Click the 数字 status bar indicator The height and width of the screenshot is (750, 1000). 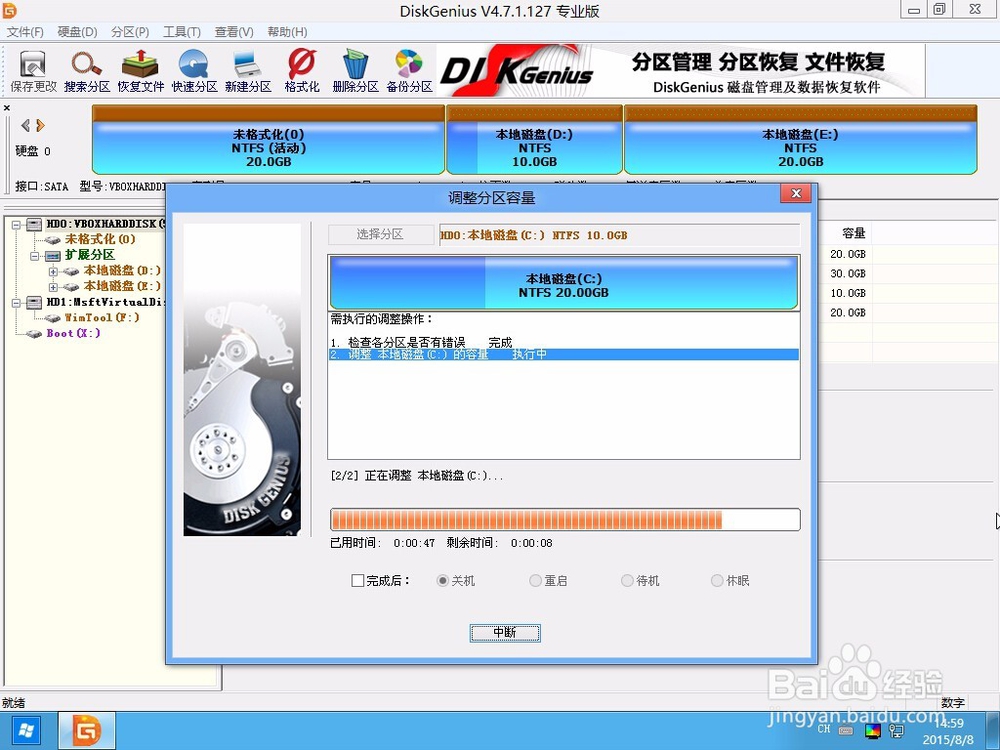coord(953,702)
